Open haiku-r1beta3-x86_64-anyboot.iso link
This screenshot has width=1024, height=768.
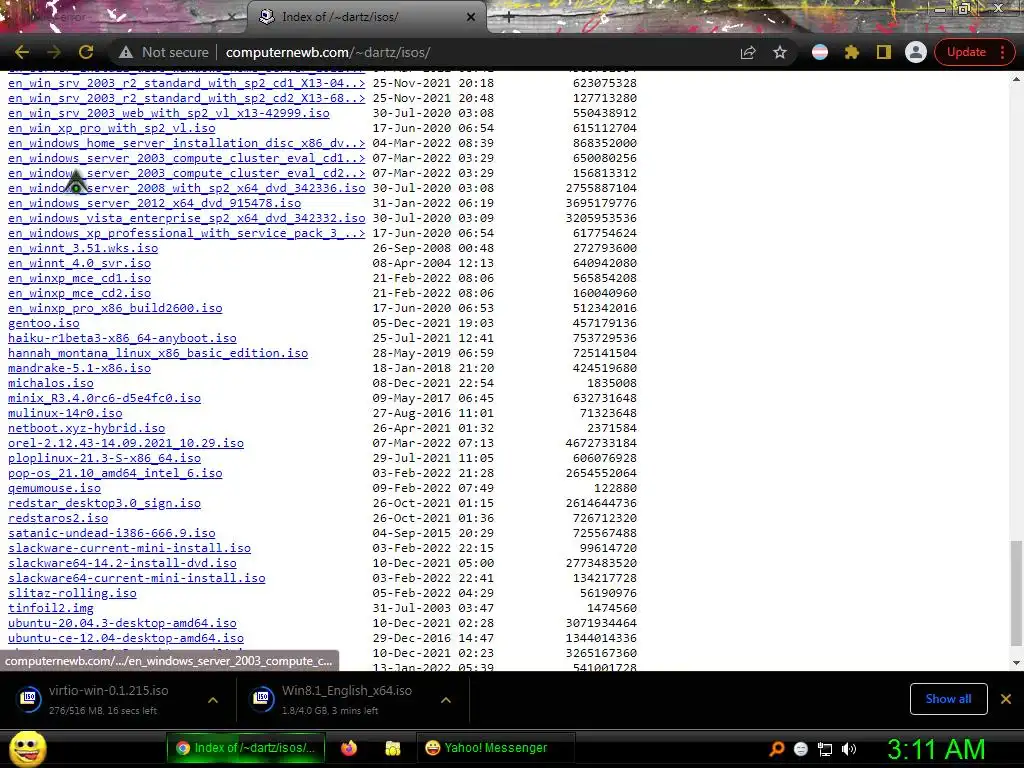(122, 338)
